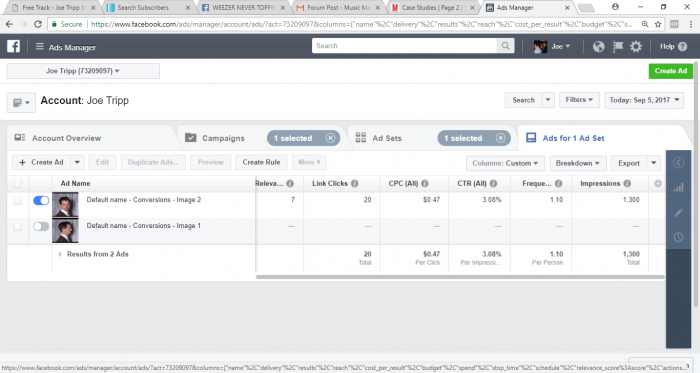
Task: Open the charts view in right sidebar
Action: [x=678, y=188]
